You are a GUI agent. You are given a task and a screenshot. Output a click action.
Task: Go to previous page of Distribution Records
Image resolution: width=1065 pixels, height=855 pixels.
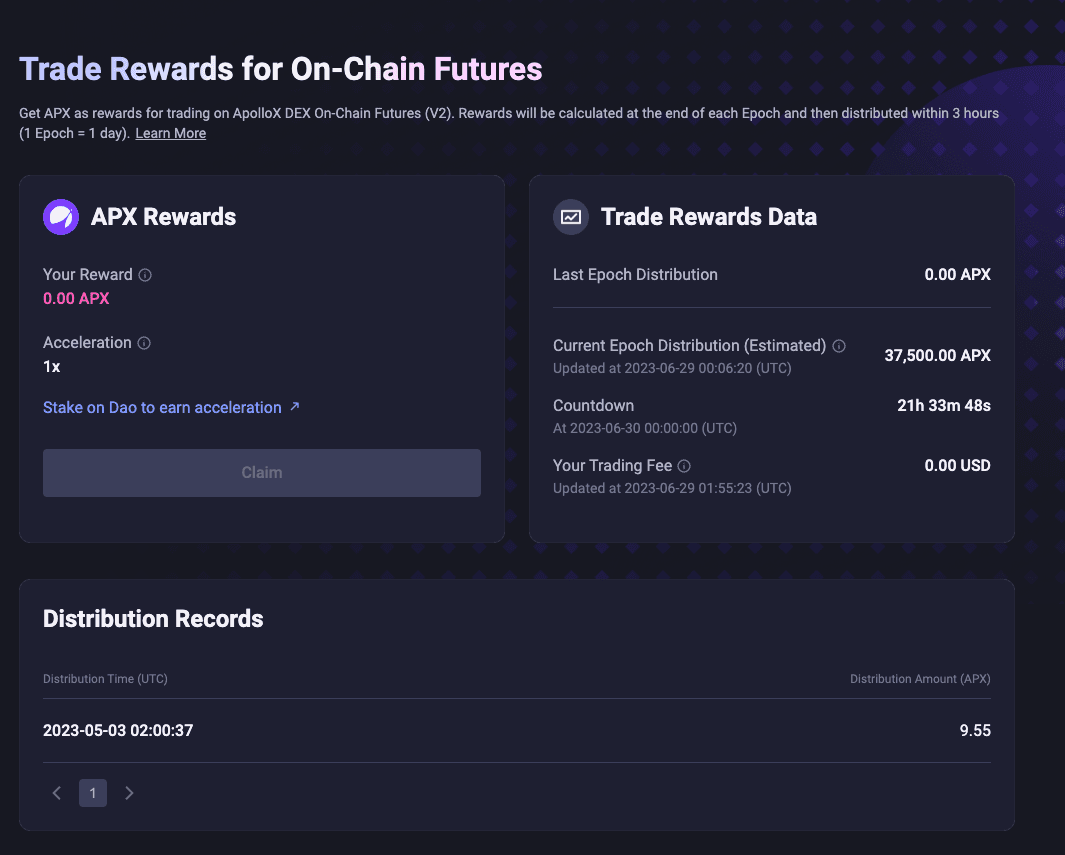pyautogui.click(x=57, y=793)
